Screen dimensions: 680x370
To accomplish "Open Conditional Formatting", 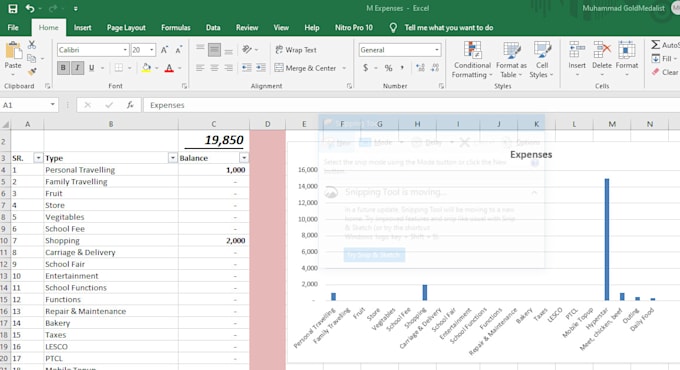I will tap(472, 60).
